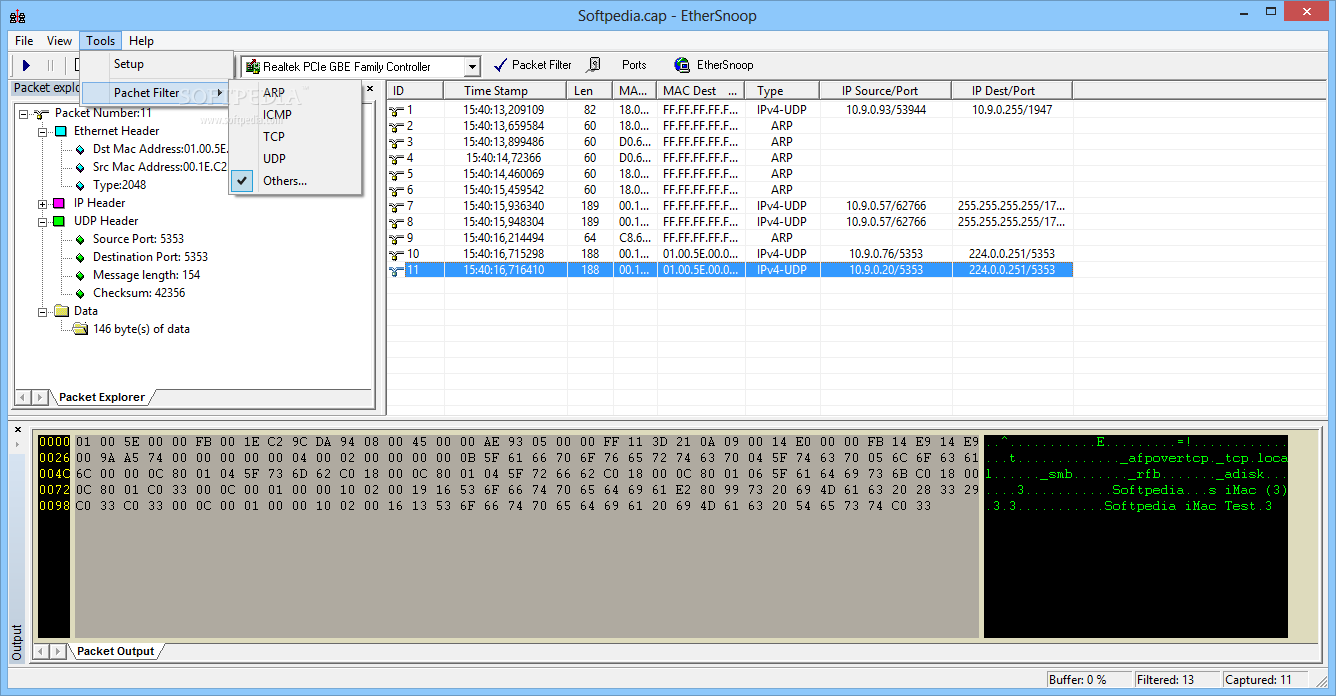Sort by the IP Source/Port column header
The width and height of the screenshot is (1336, 696).
tap(885, 91)
